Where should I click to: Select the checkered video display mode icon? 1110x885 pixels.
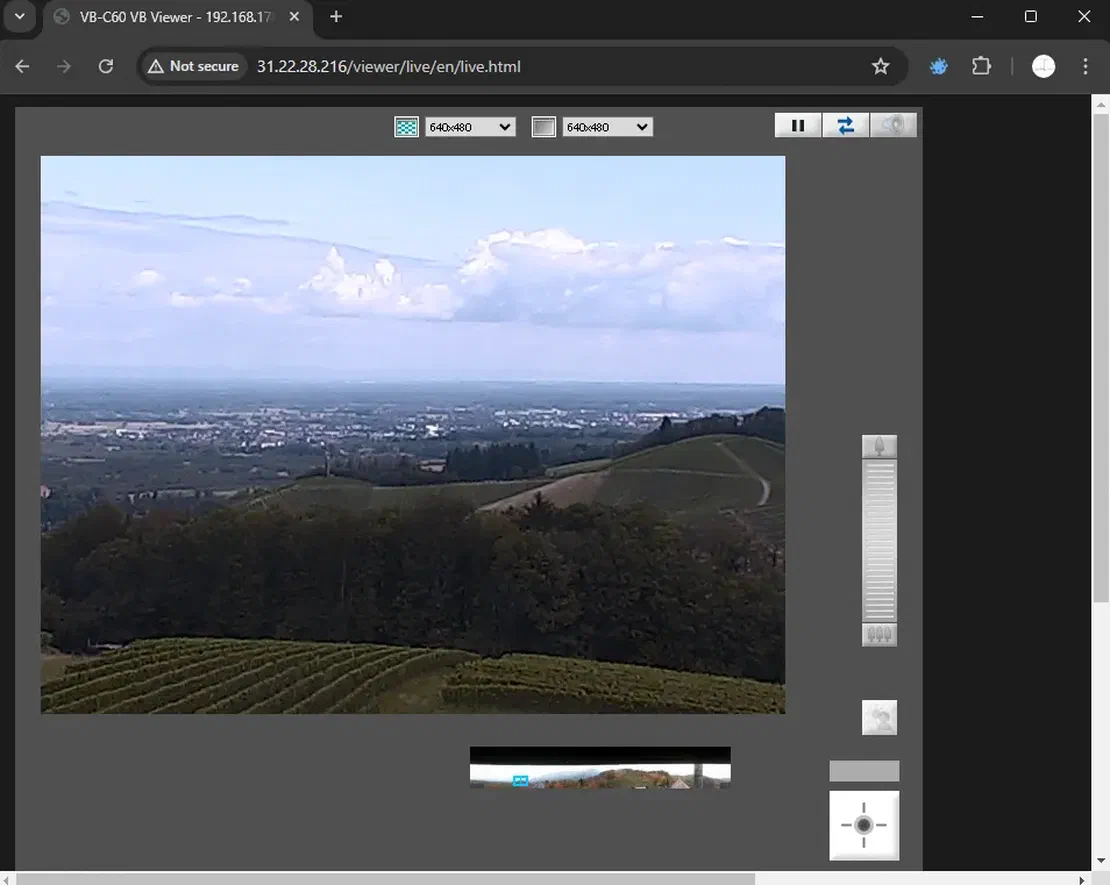tap(406, 127)
